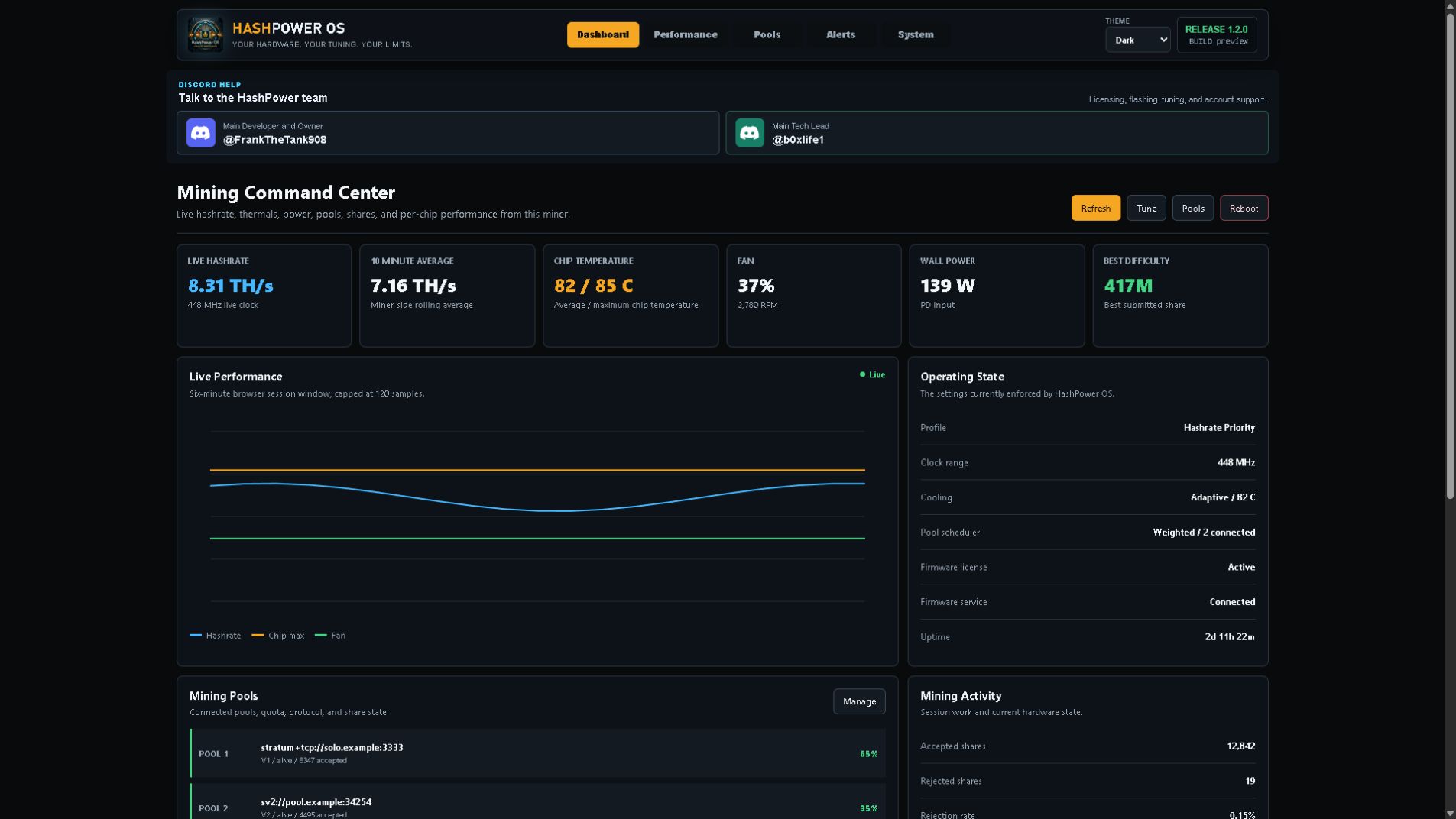
Task: Open the Performance tab
Action: (x=686, y=34)
